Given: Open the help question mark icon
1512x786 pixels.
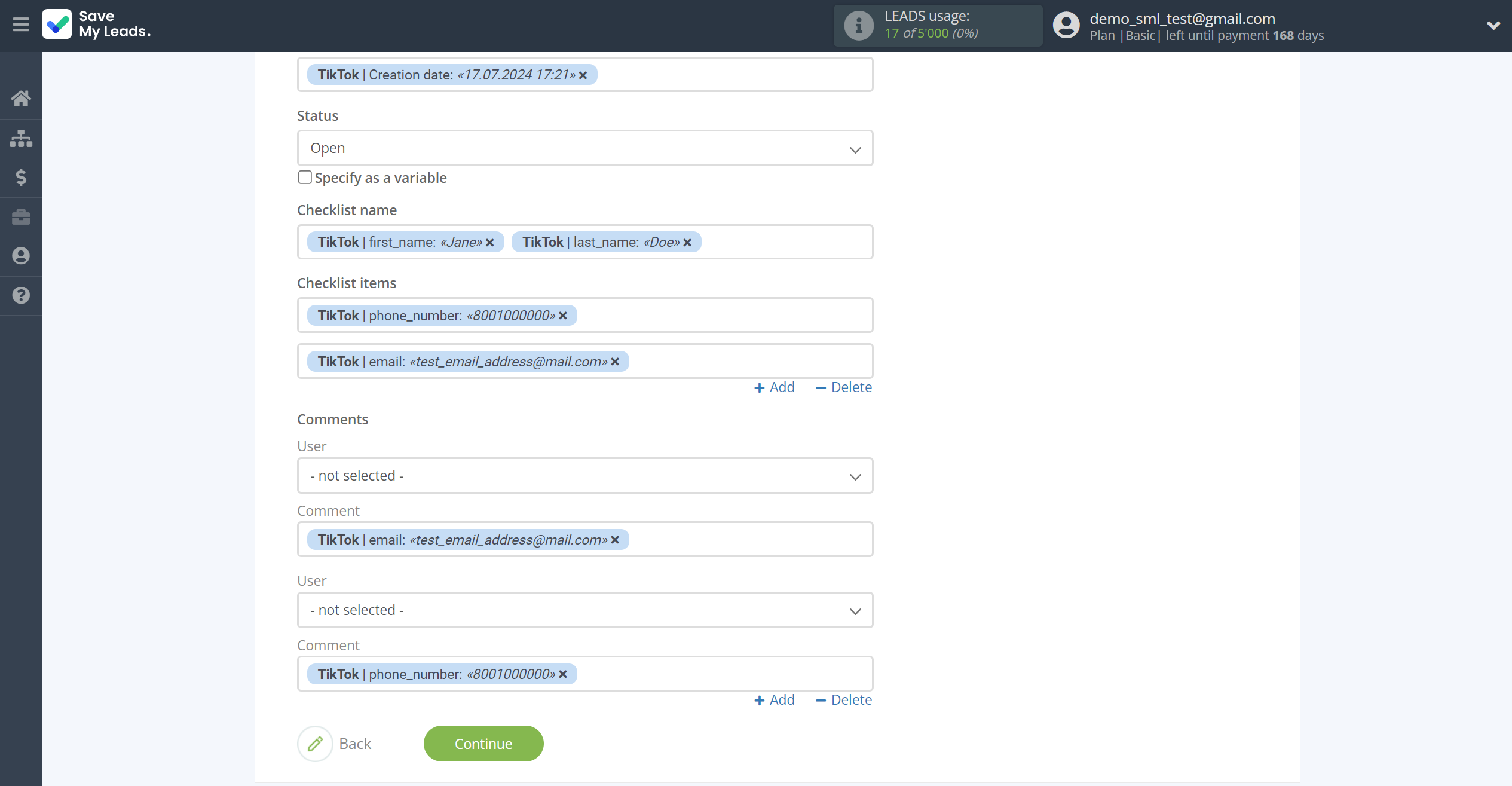Looking at the screenshot, I should [21, 295].
